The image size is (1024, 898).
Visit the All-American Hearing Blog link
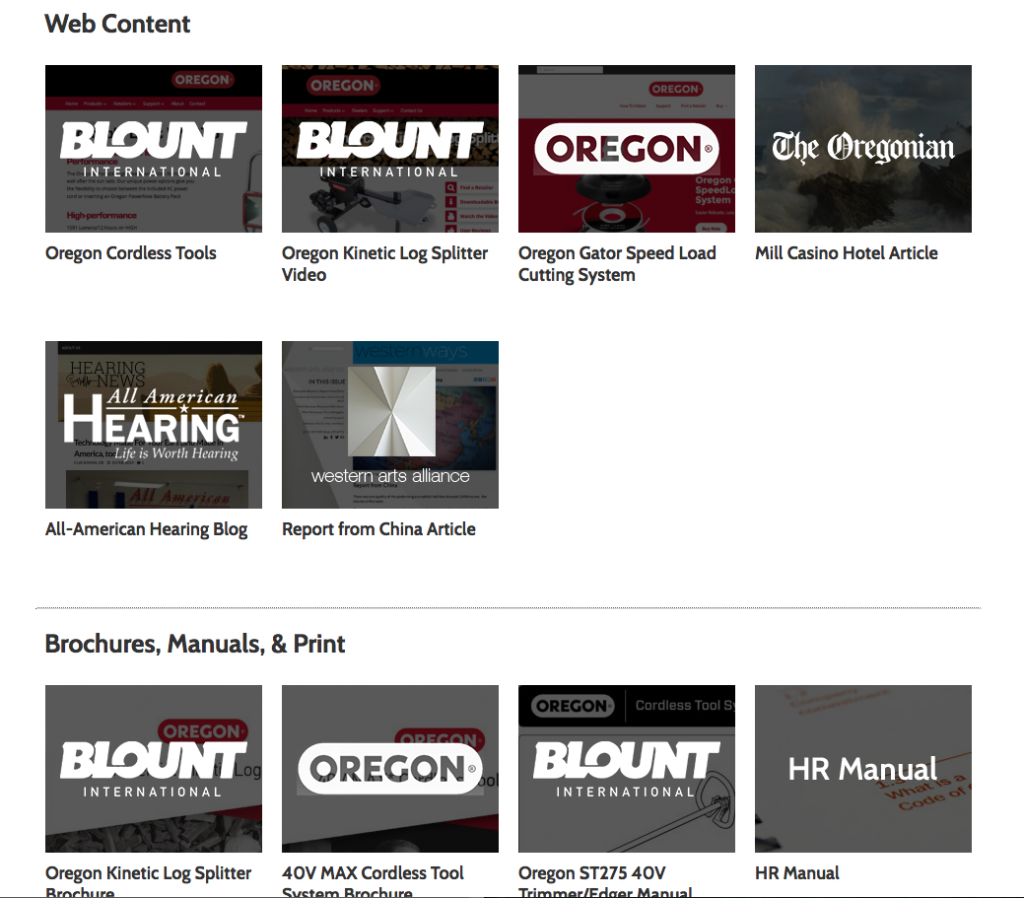click(x=146, y=529)
